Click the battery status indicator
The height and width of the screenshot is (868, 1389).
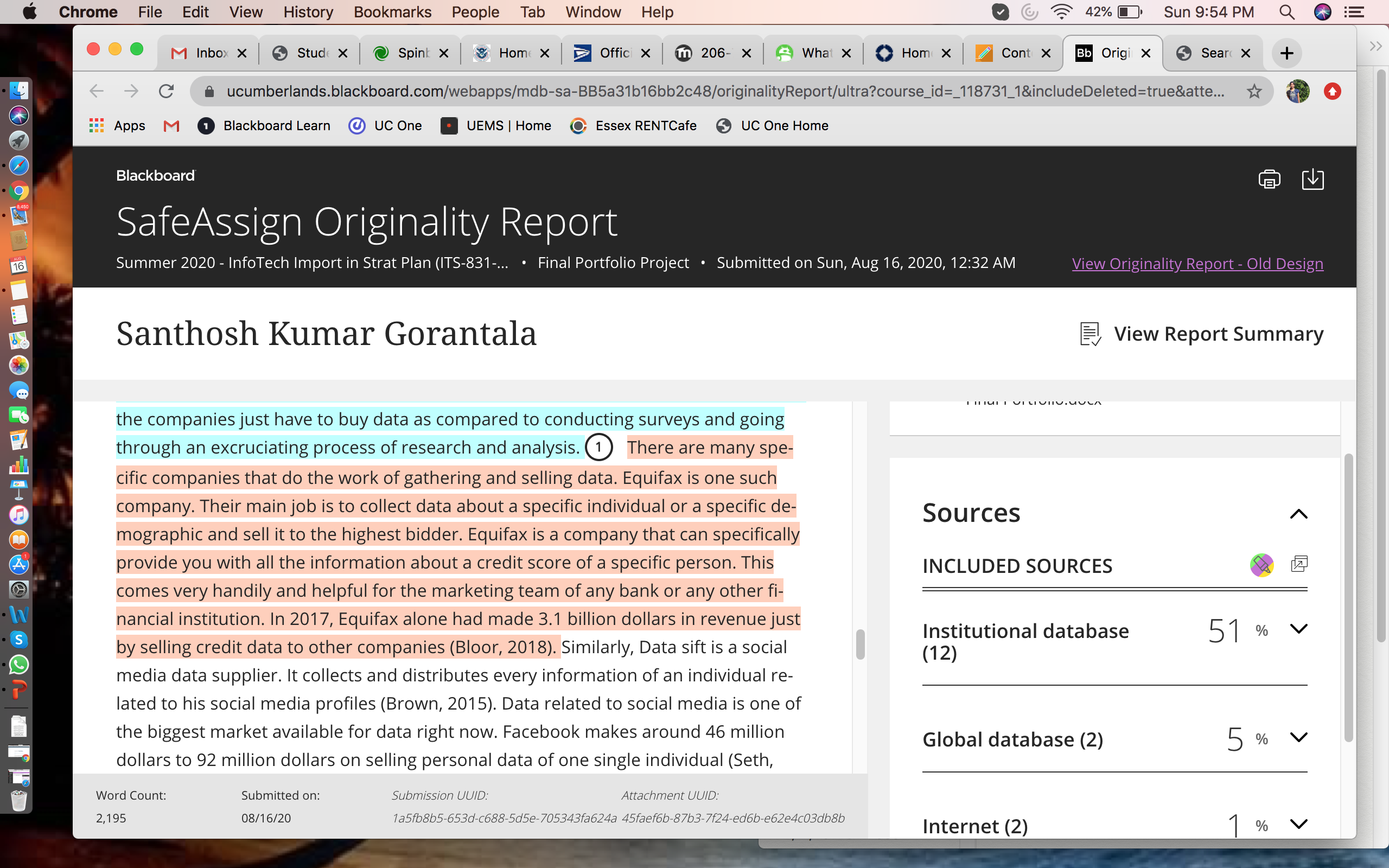click(1114, 11)
